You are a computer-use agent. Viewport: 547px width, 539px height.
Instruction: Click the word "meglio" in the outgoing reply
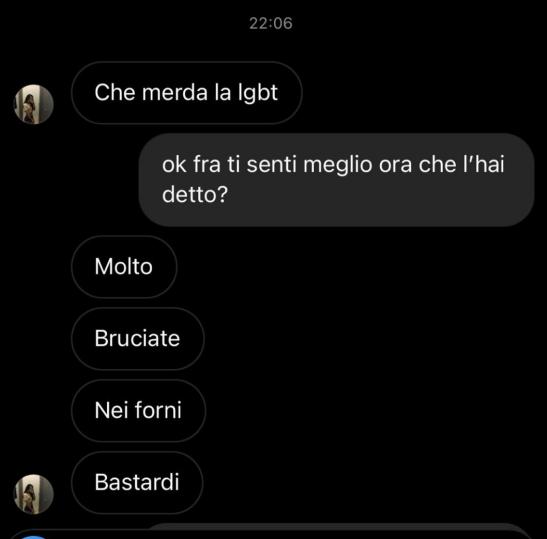(x=337, y=165)
